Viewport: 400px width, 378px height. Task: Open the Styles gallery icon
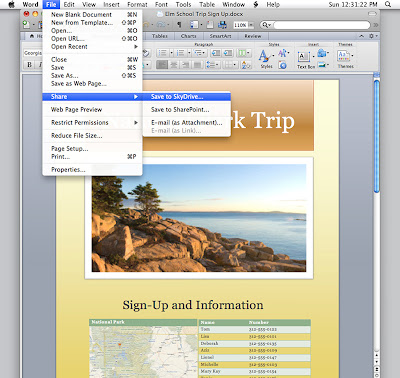pyautogui.click(x=265, y=56)
